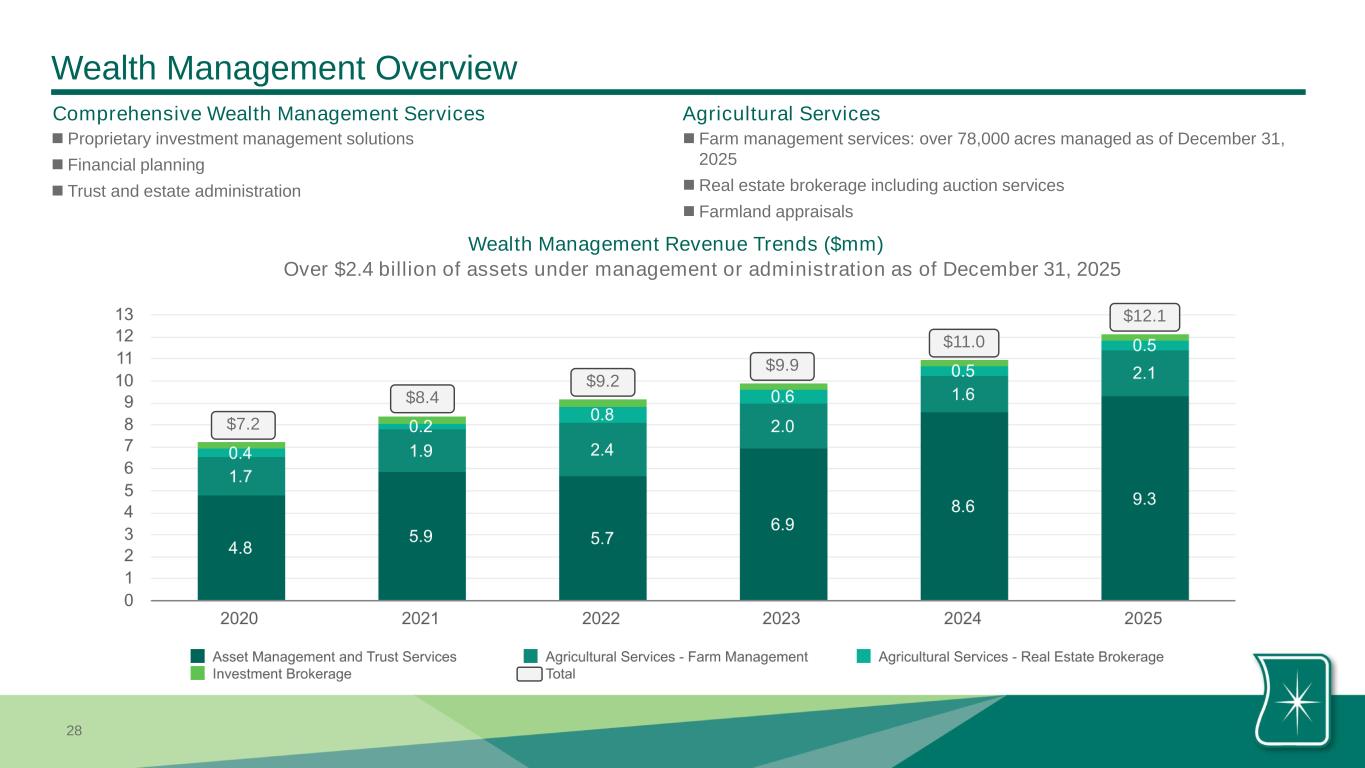Click the Real Estate Brokerage legend swatch
Image resolution: width=1365 pixels, height=768 pixels.
pyautogui.click(x=863, y=657)
